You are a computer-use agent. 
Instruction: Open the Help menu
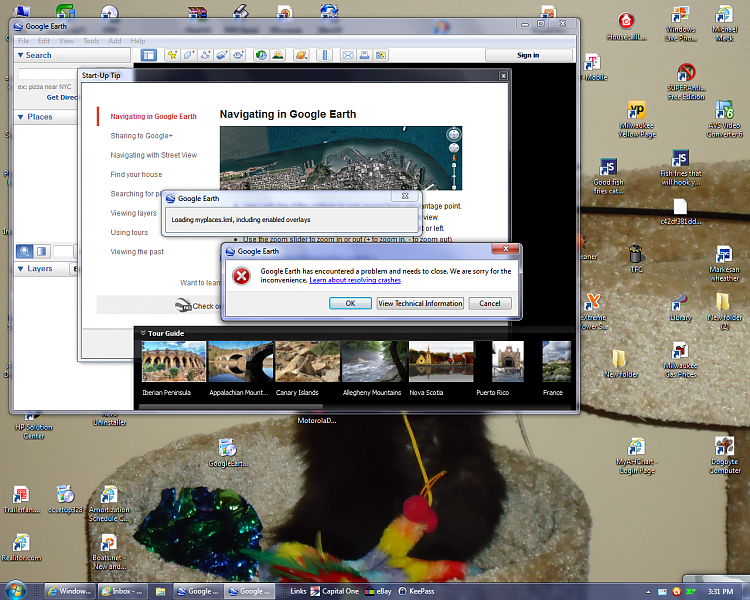138,41
